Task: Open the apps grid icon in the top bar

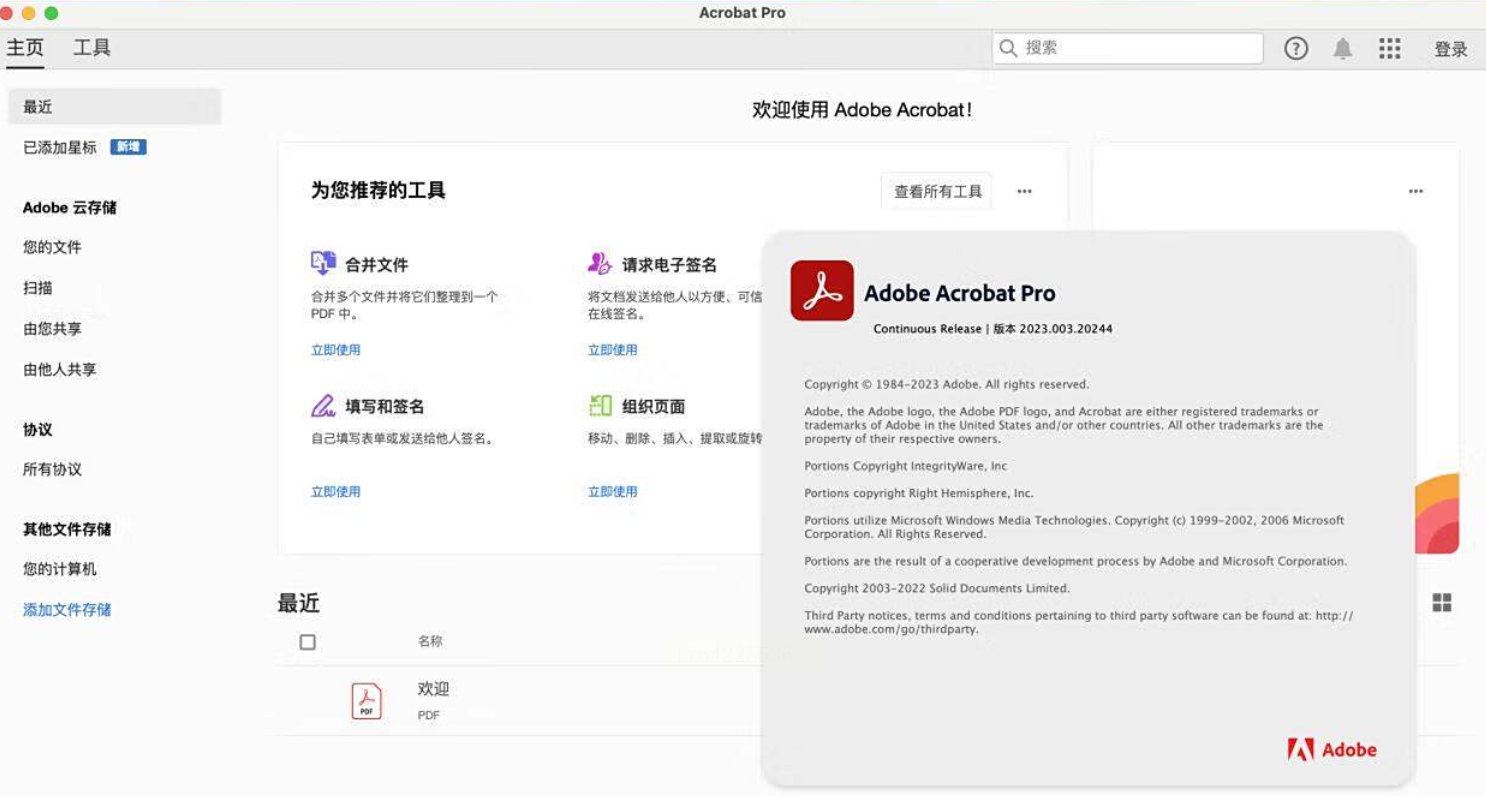Action: (1389, 49)
